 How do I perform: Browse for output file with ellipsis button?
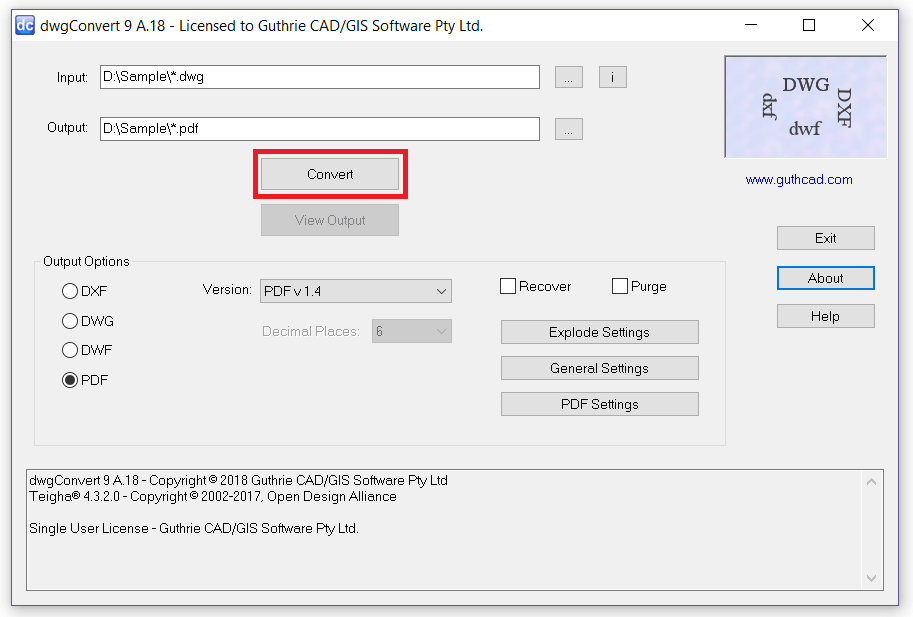(x=569, y=129)
